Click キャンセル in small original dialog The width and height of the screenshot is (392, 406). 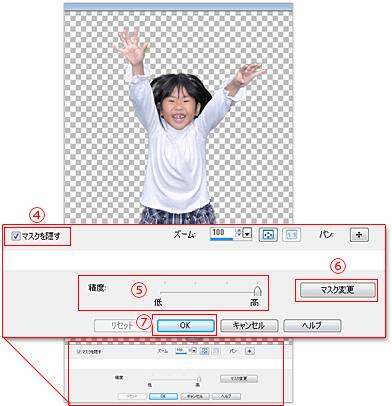click(195, 396)
